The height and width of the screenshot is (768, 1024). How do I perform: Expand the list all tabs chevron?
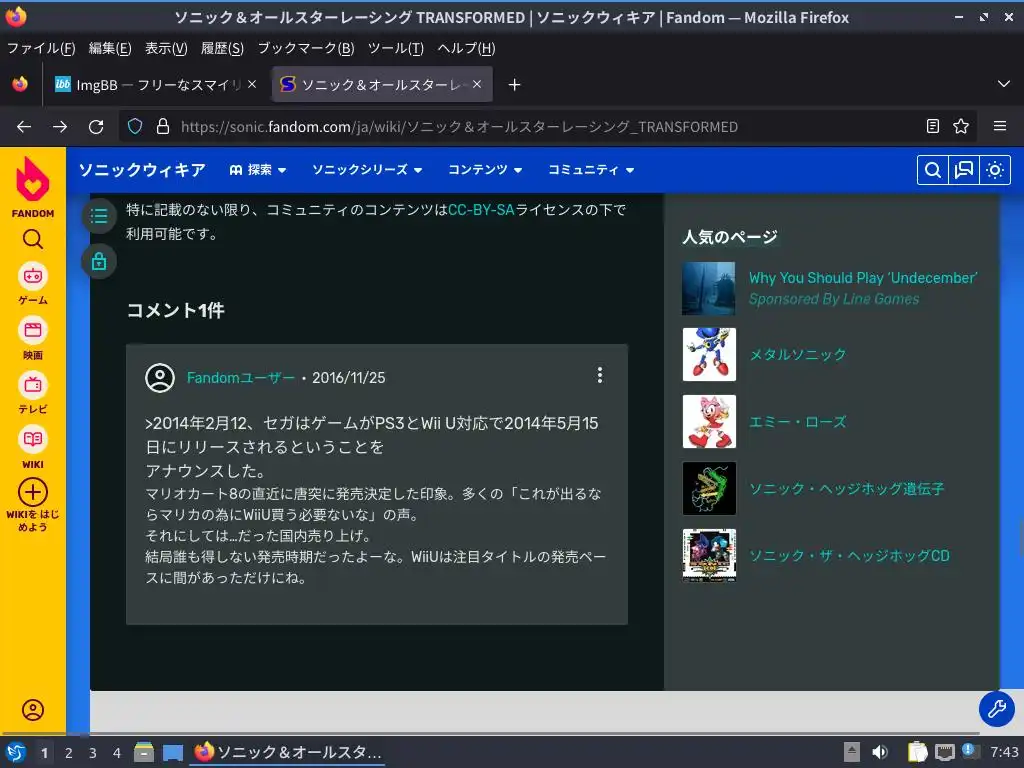coord(1004,84)
